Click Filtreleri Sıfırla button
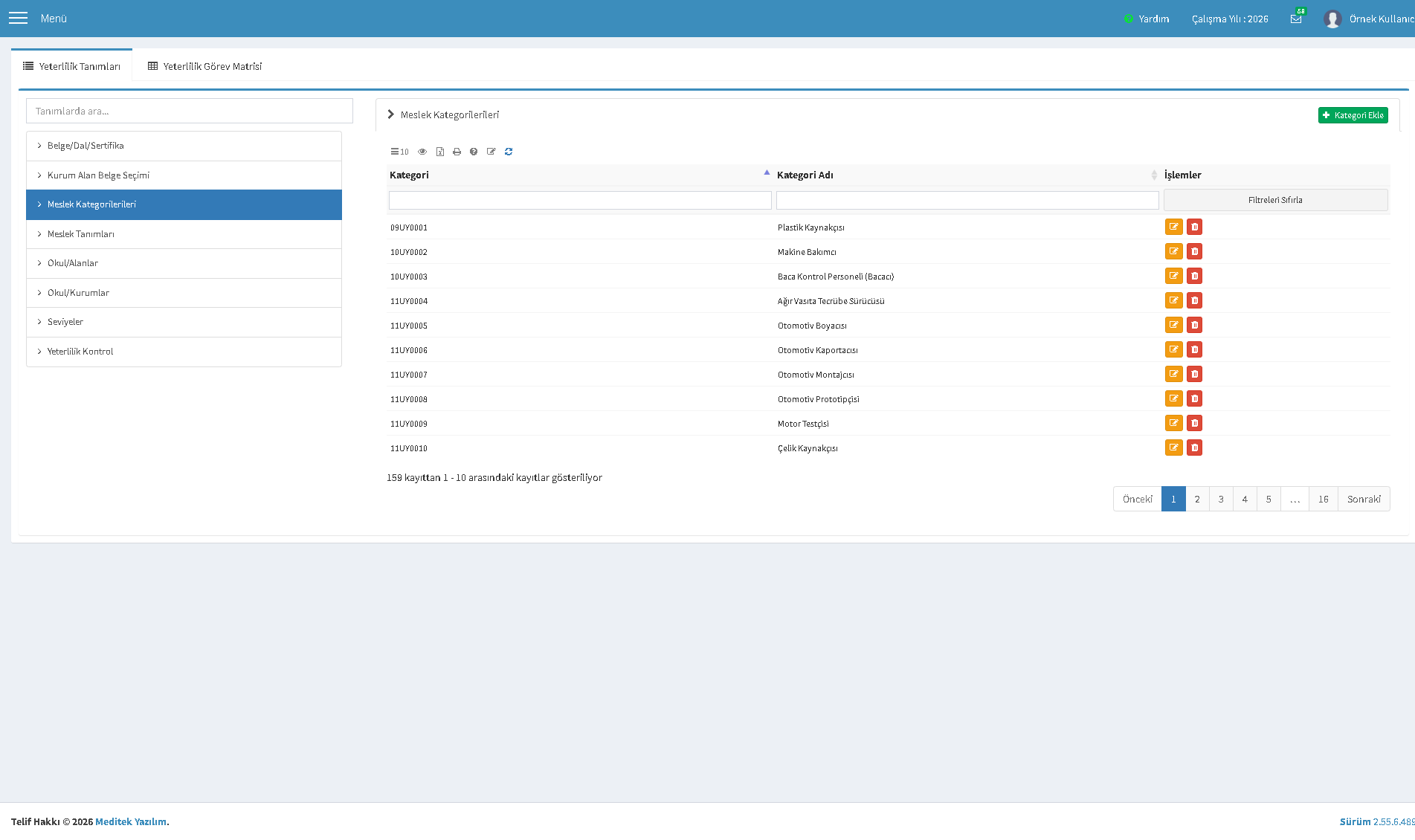 pos(1275,200)
